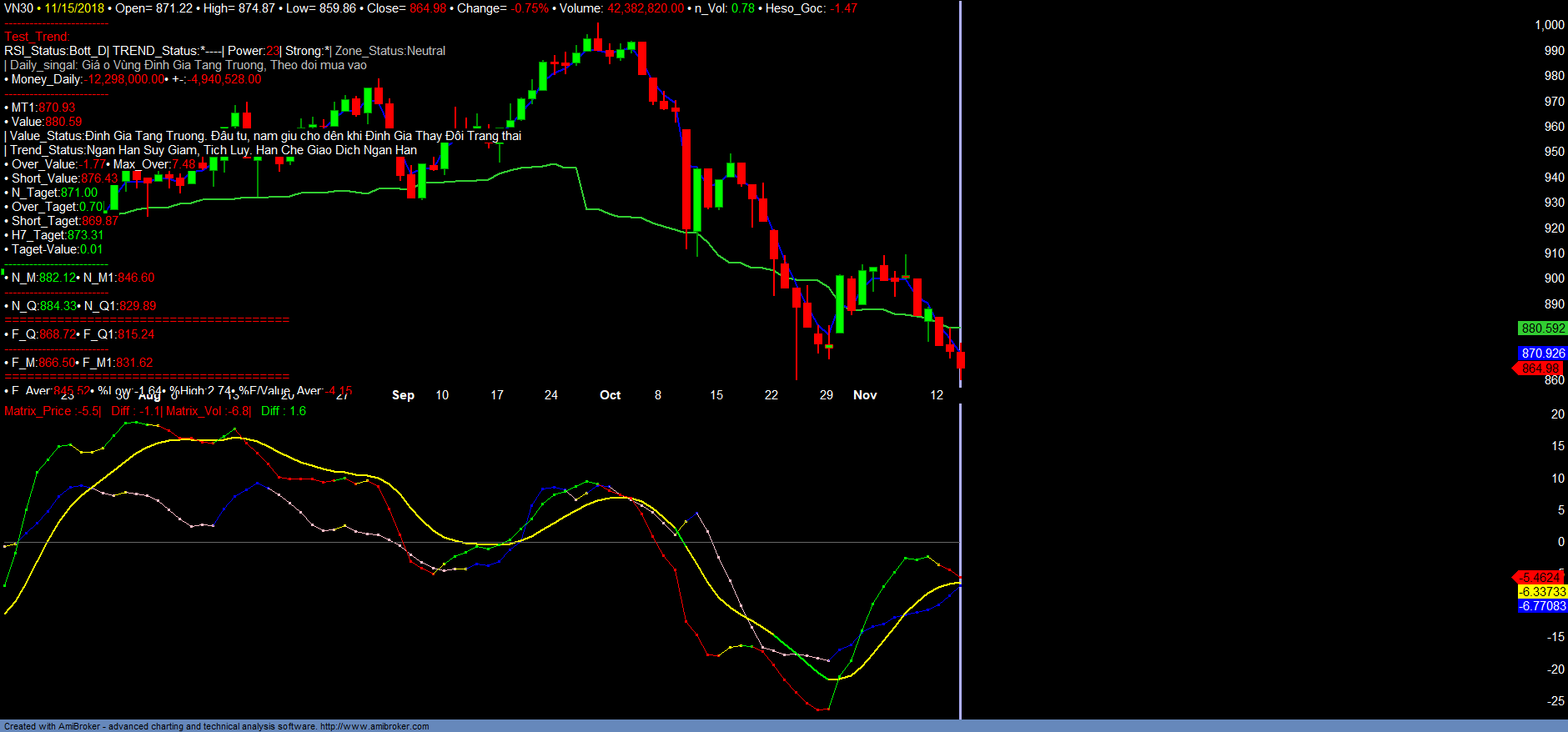Screen dimensions: 1568x732
Task: Select the yellow -6.33733 indicator value label
Action: 1542,592
